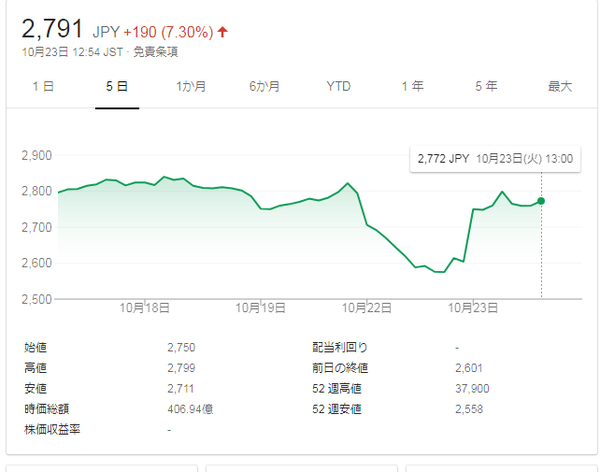This screenshot has width=600, height=472.
Task: Switch to the 6か月 tab
Action: coord(264,86)
